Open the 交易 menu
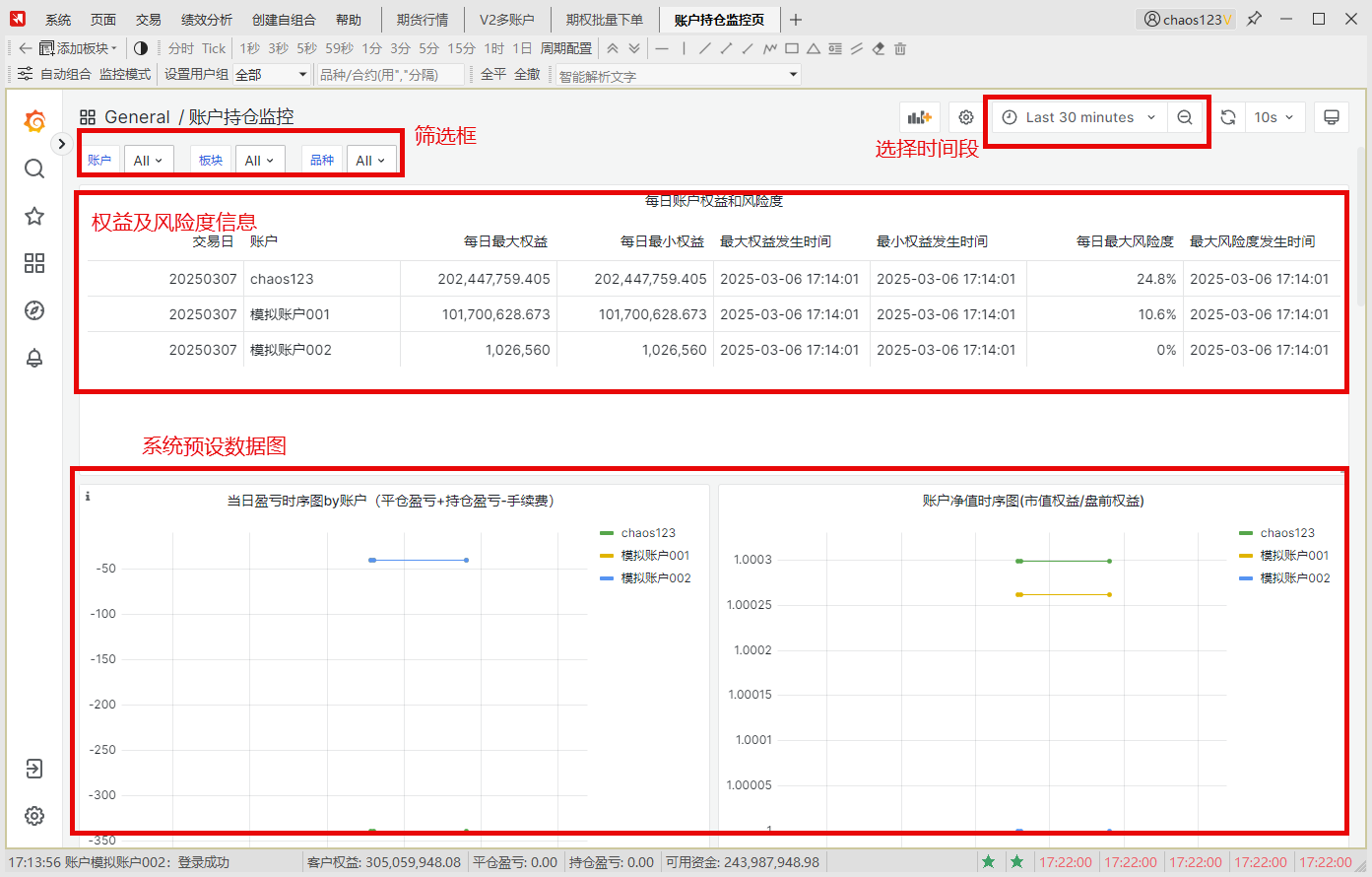This screenshot has height=877, width=1372. point(149,20)
